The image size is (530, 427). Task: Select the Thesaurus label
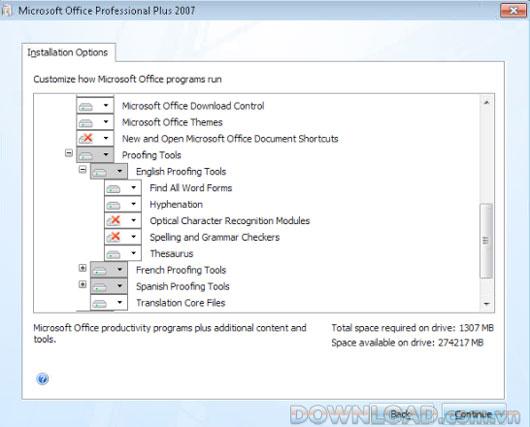[171, 254]
